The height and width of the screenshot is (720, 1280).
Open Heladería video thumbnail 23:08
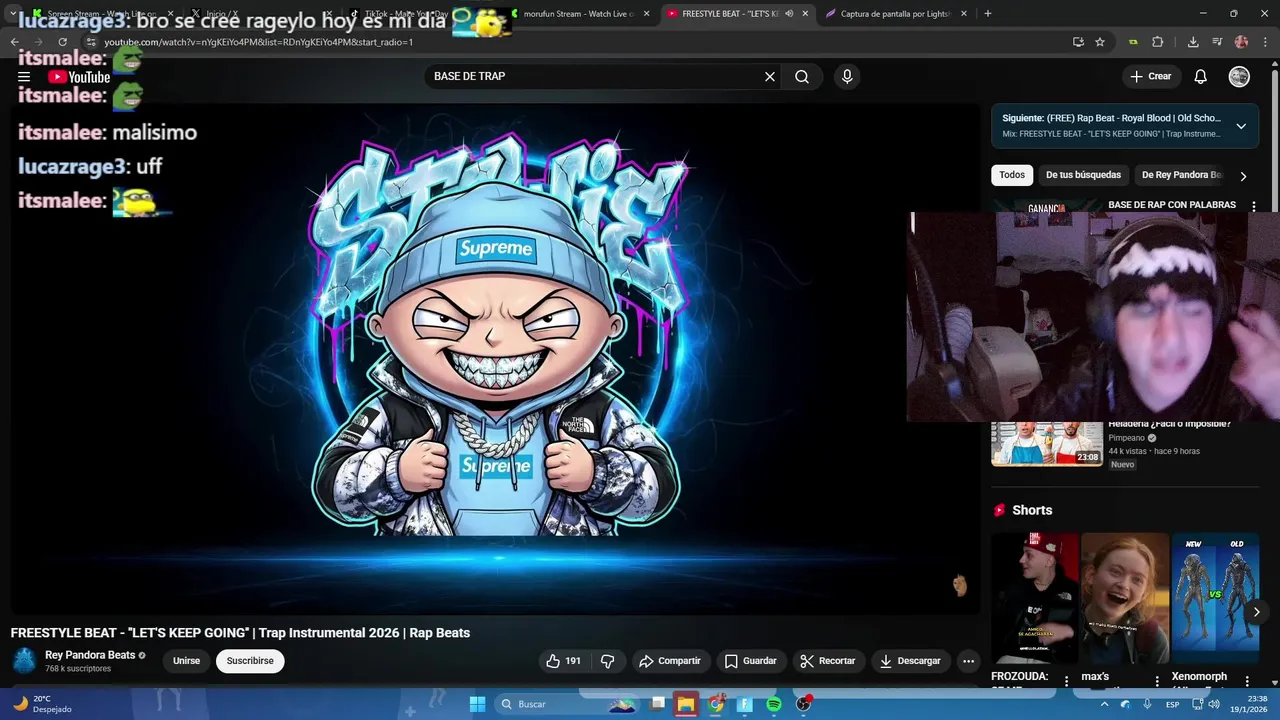tap(1047, 444)
